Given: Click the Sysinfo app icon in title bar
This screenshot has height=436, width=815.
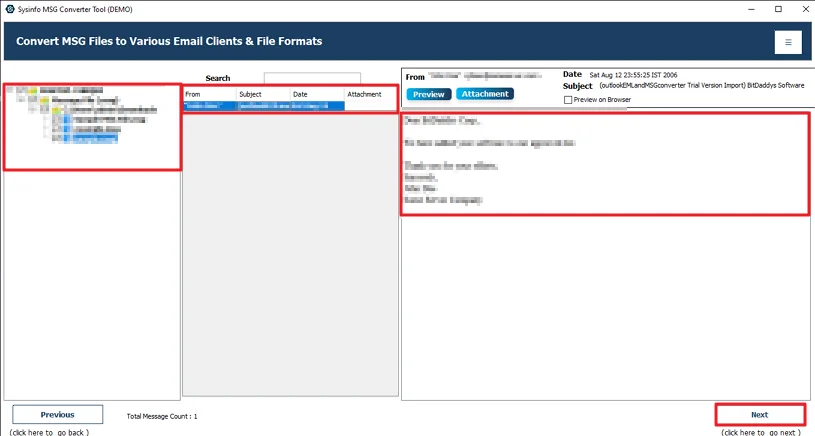Looking at the screenshot, I should pos(10,9).
